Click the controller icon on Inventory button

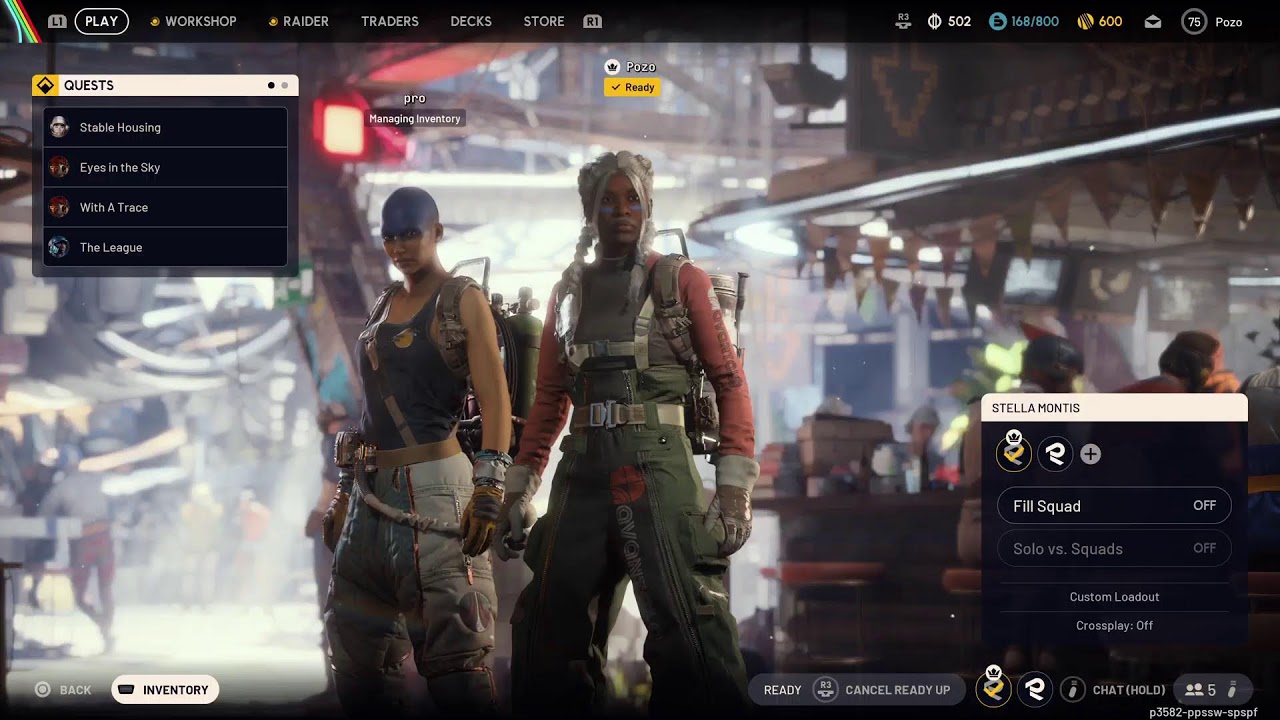tap(126, 690)
